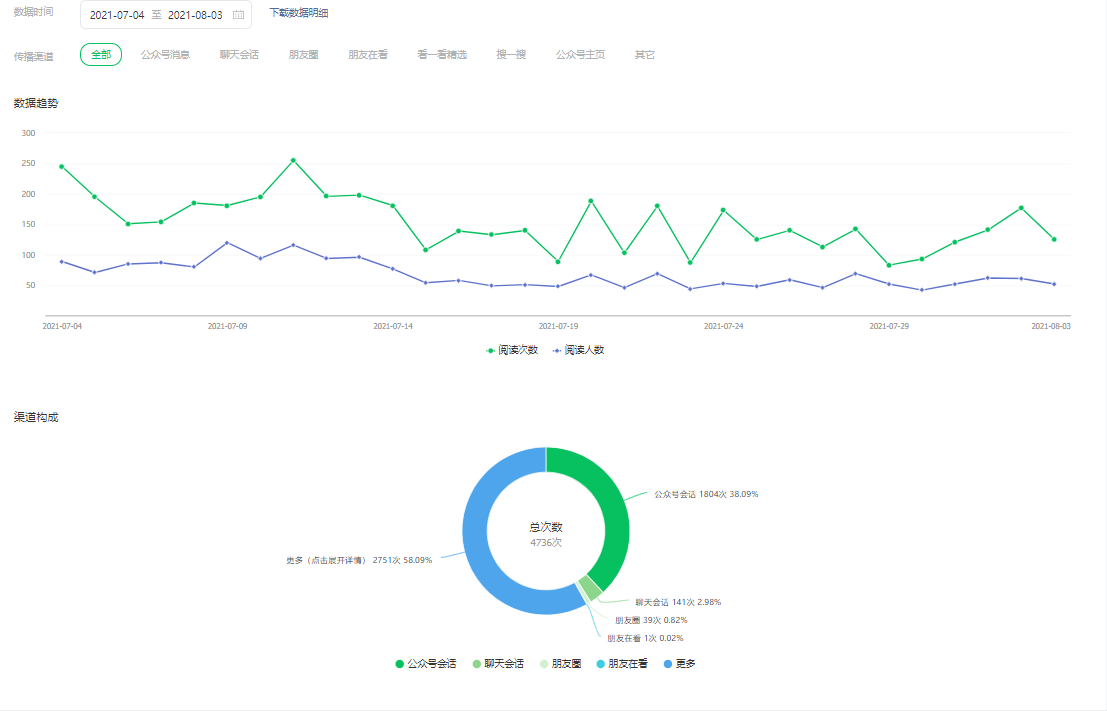Toggle 公众号会话 in donut chart legend

[x=427, y=663]
